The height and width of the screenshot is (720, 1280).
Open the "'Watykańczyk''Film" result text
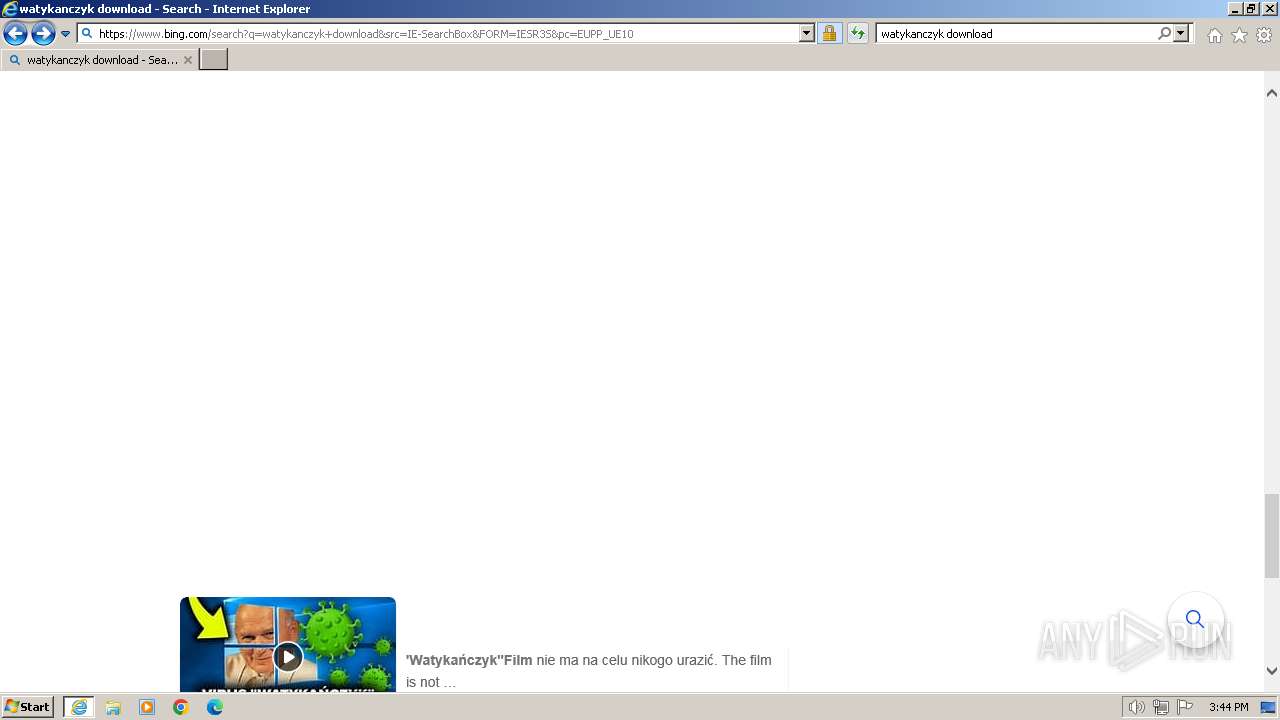pyautogui.click(x=469, y=660)
